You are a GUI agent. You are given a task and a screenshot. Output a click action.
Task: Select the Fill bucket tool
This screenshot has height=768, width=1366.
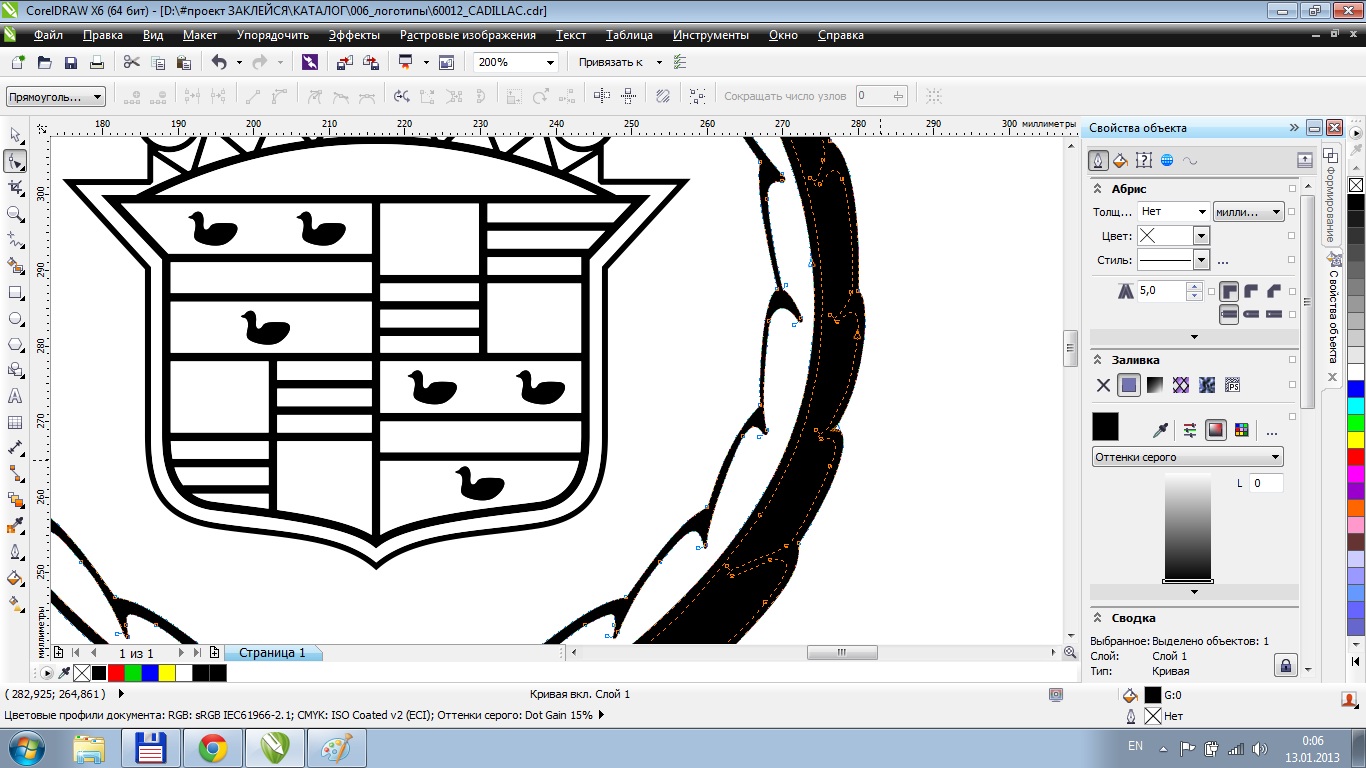15,578
